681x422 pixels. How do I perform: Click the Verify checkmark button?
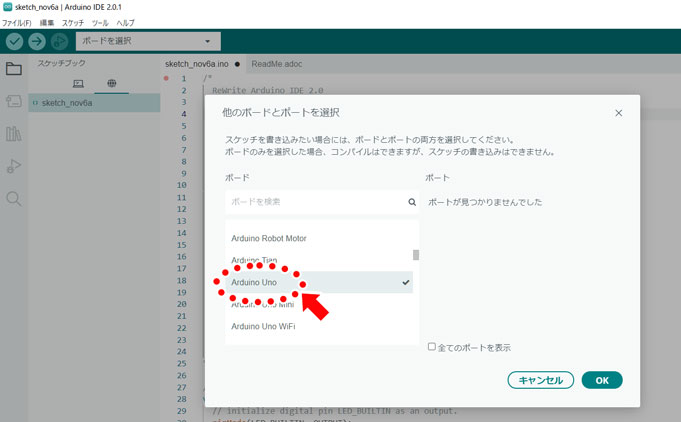click(x=14, y=42)
